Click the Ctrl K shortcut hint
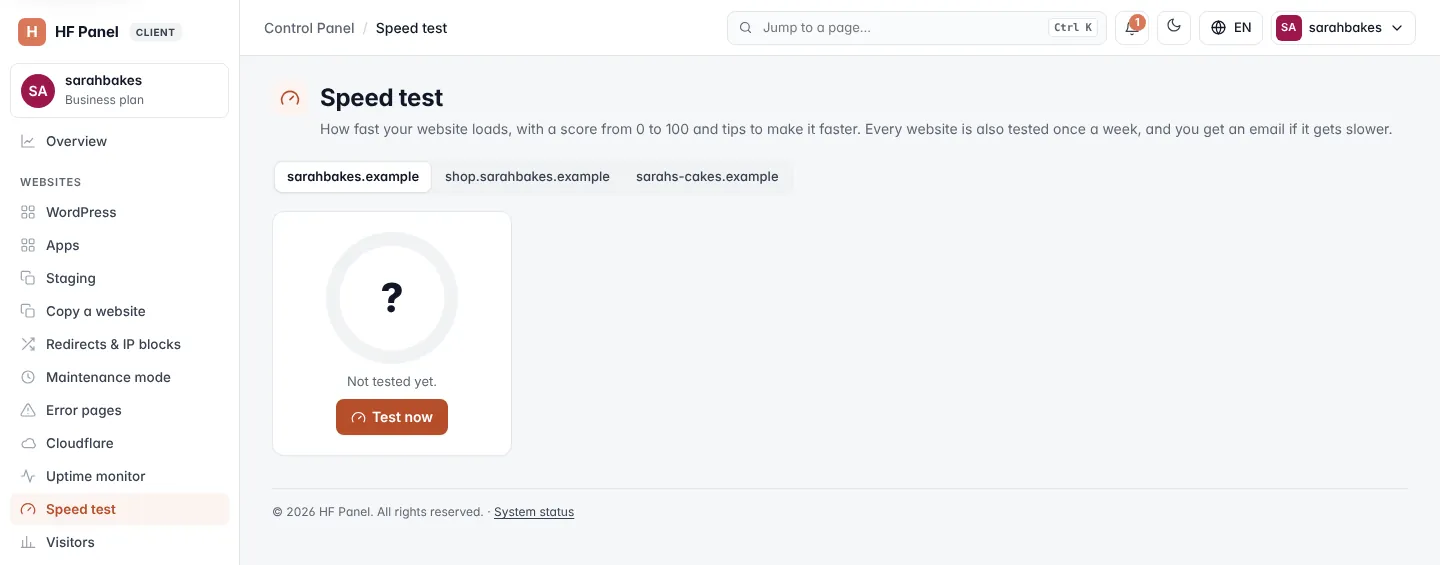The width and height of the screenshot is (1440, 565). pos(1073,28)
